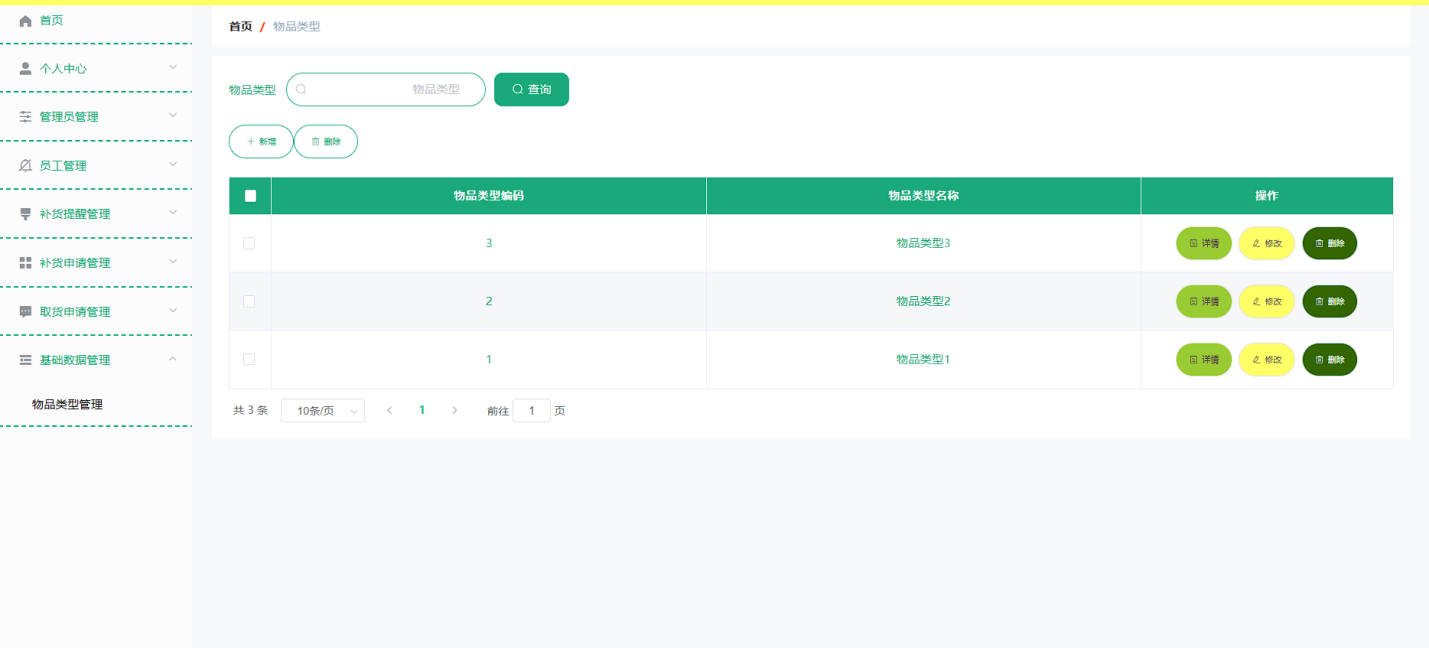Click the 首页 breadcrumb link

pos(240,27)
